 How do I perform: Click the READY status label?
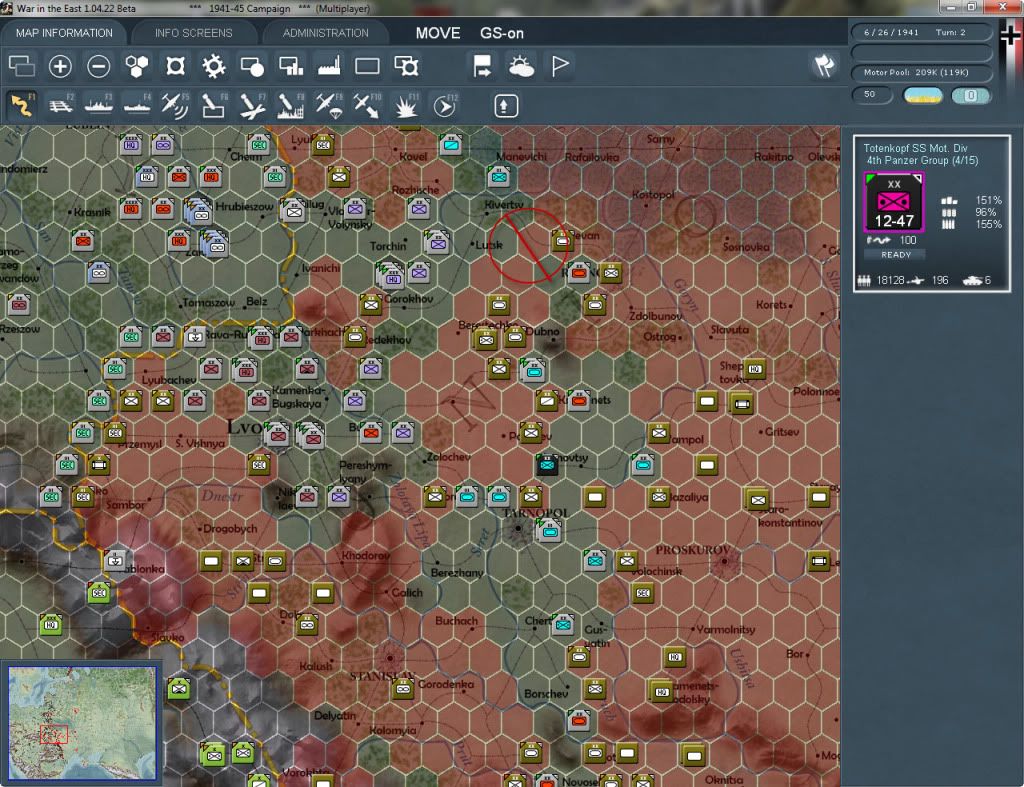tap(895, 255)
